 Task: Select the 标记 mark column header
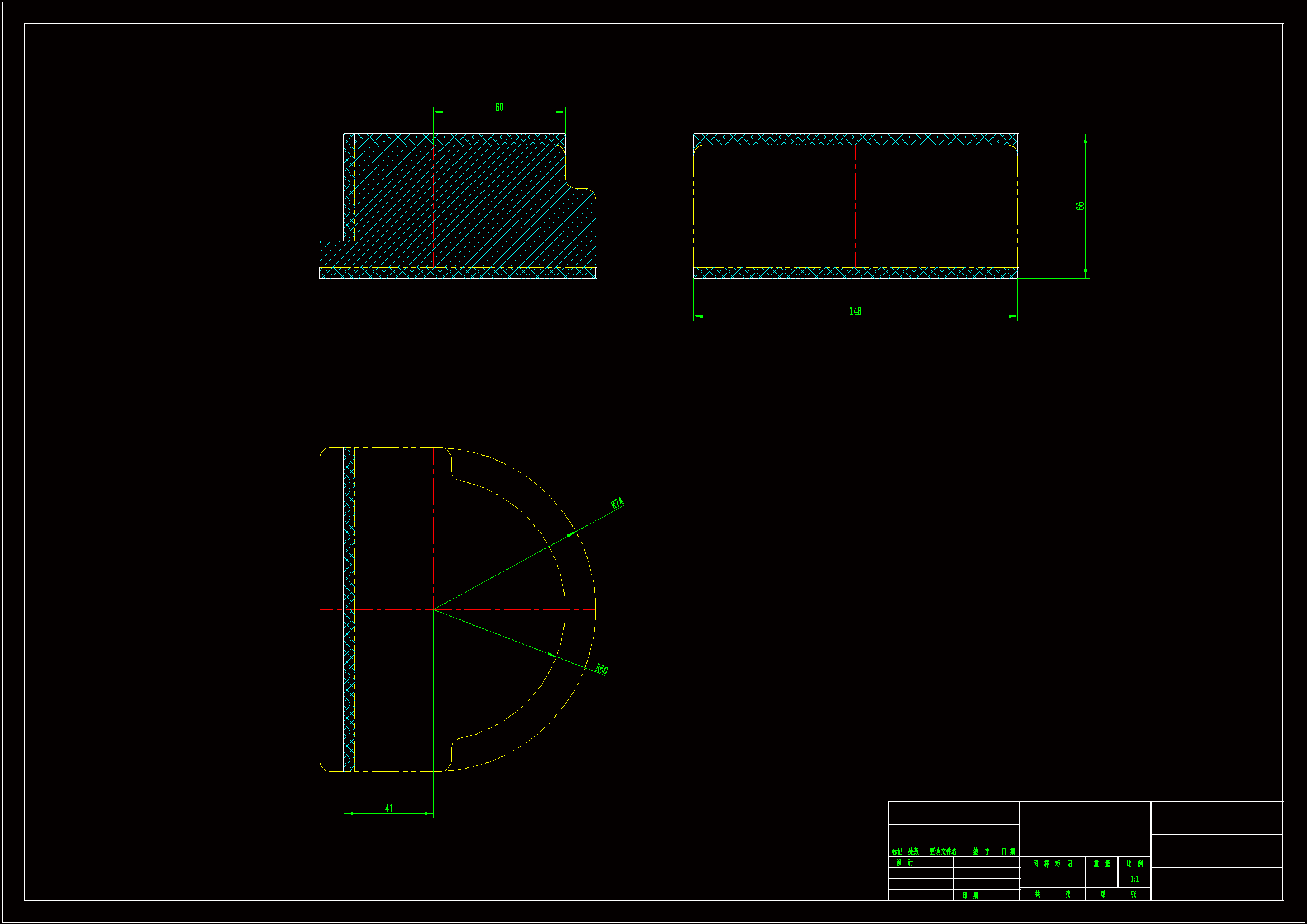(x=897, y=852)
